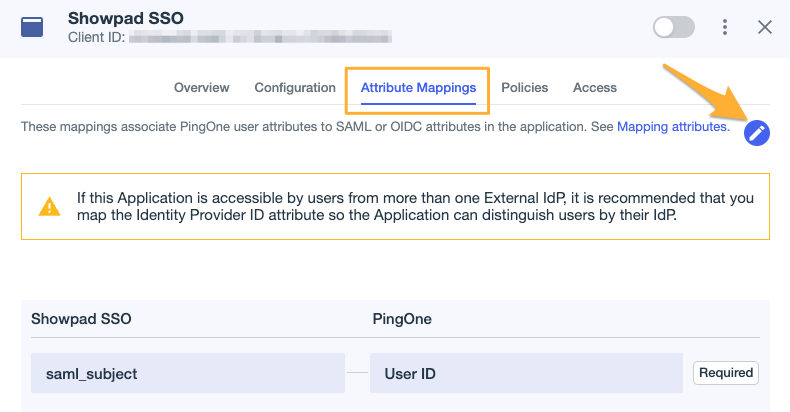Screen dimensions: 790x412
Task: Select the saml_subject attribute field
Action: 188,373
